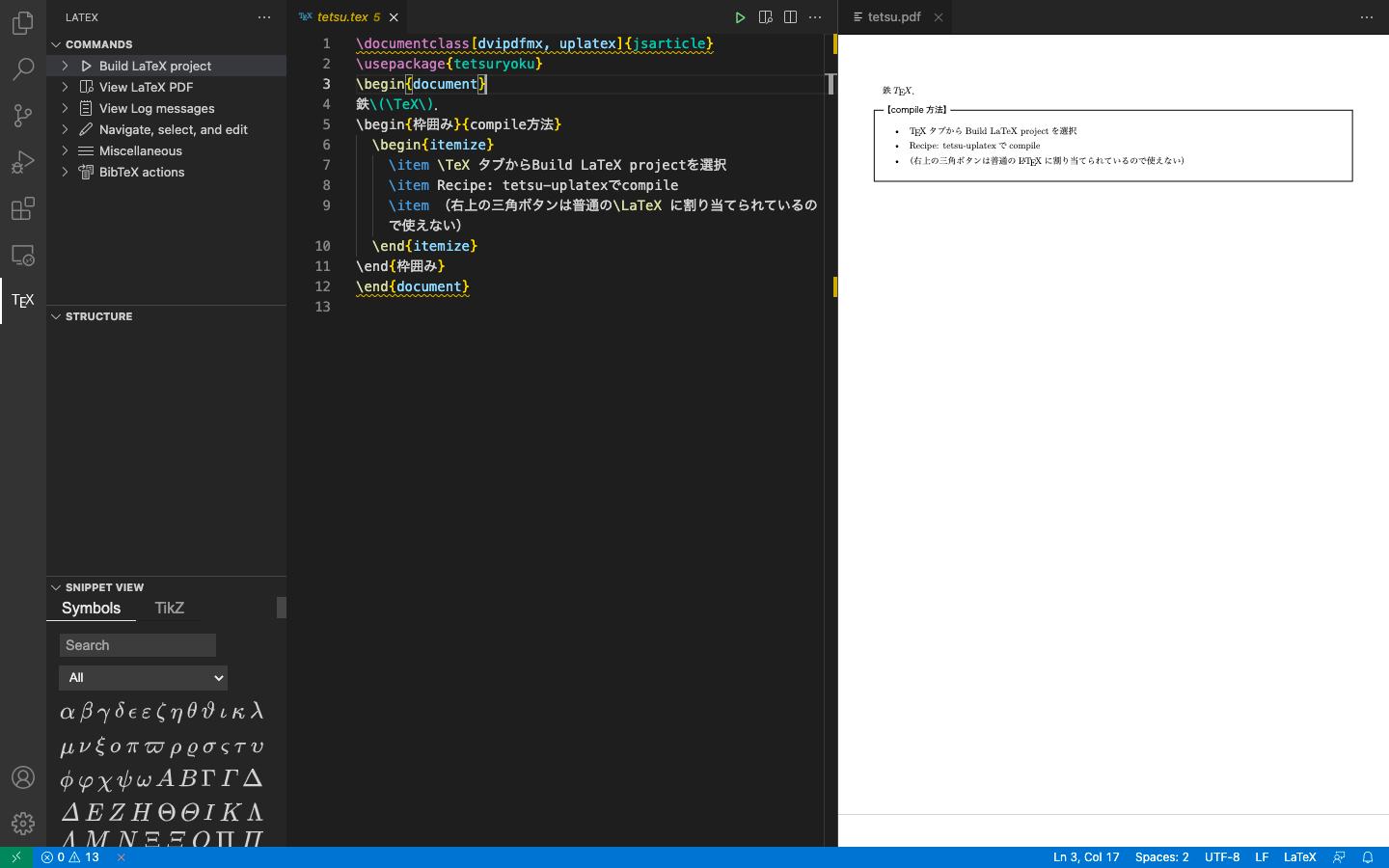Click line number 13 in gutter
1389x868 pixels.
point(322,307)
